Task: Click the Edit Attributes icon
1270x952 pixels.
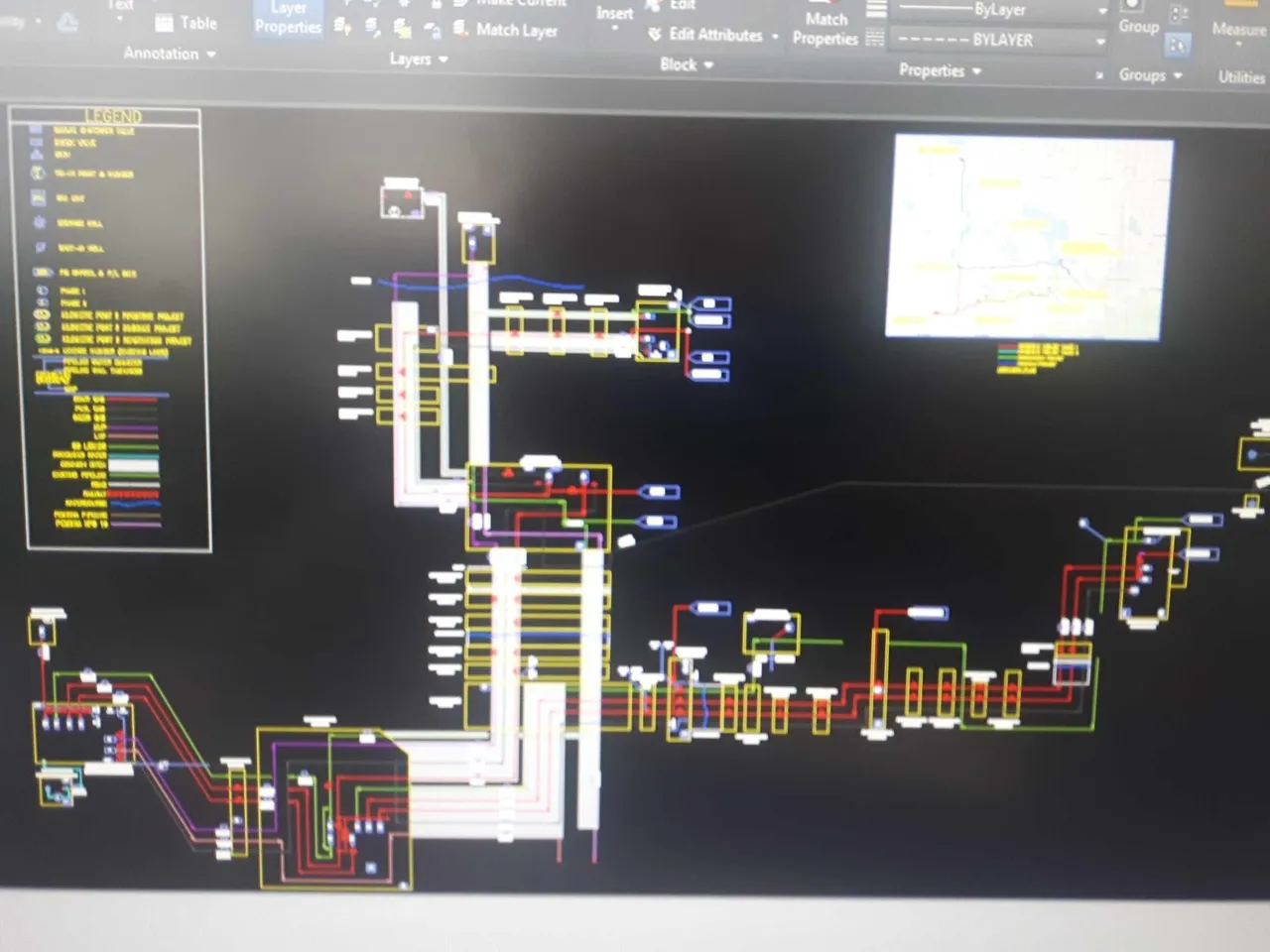Action: pyautogui.click(x=655, y=34)
